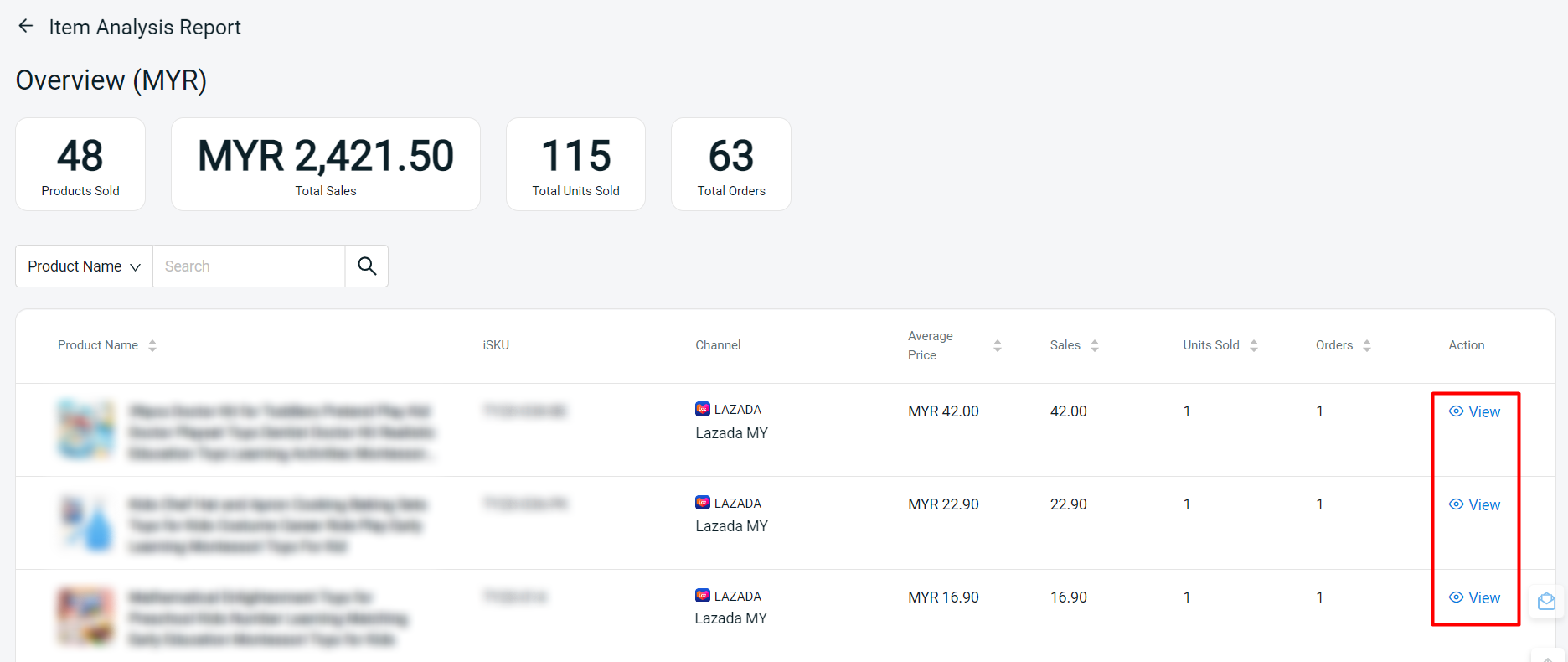Image resolution: width=1568 pixels, height=662 pixels.
Task: Sort table by Units Sold
Action: click(1253, 345)
